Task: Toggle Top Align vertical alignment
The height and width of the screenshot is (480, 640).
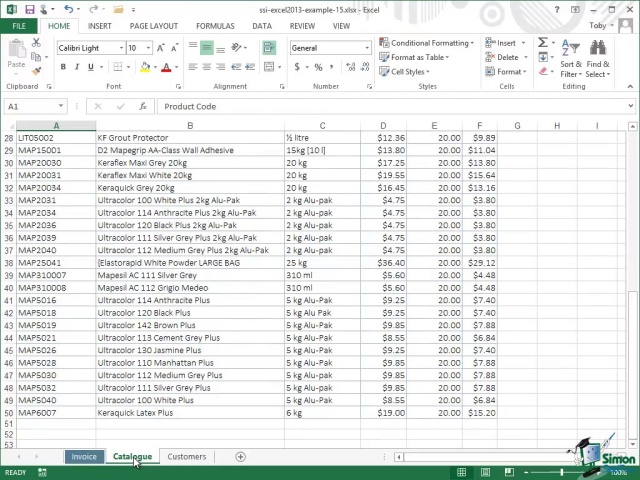Action: 193,47
